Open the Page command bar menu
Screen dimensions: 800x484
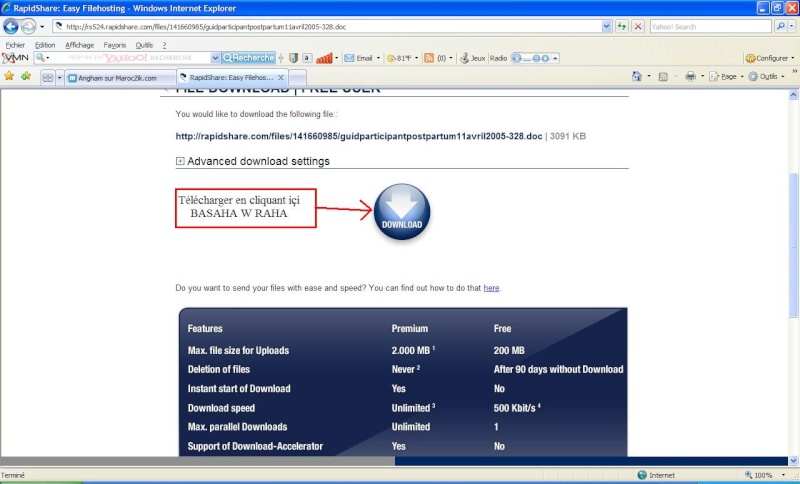[x=726, y=77]
